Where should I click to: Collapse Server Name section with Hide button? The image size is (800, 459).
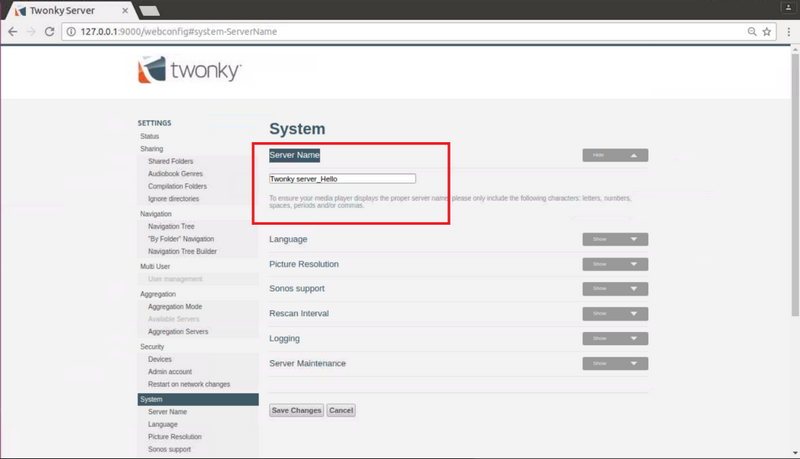(615, 155)
